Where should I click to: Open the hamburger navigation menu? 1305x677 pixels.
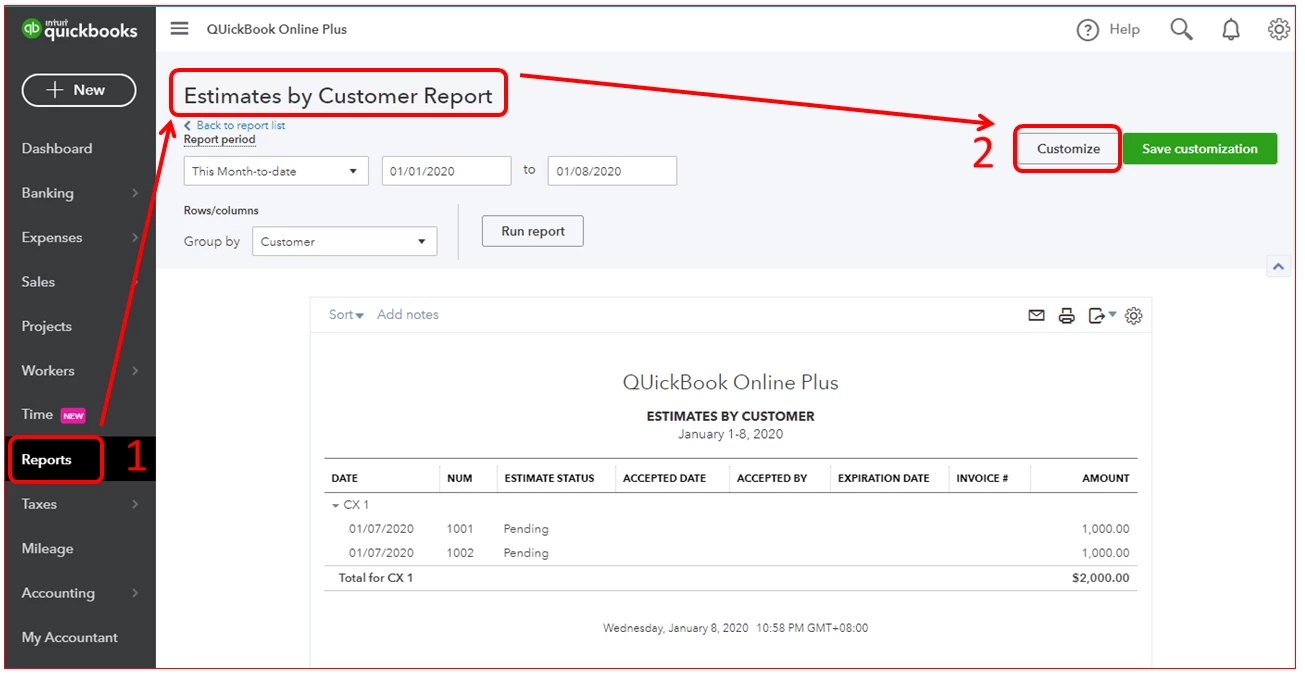(179, 29)
